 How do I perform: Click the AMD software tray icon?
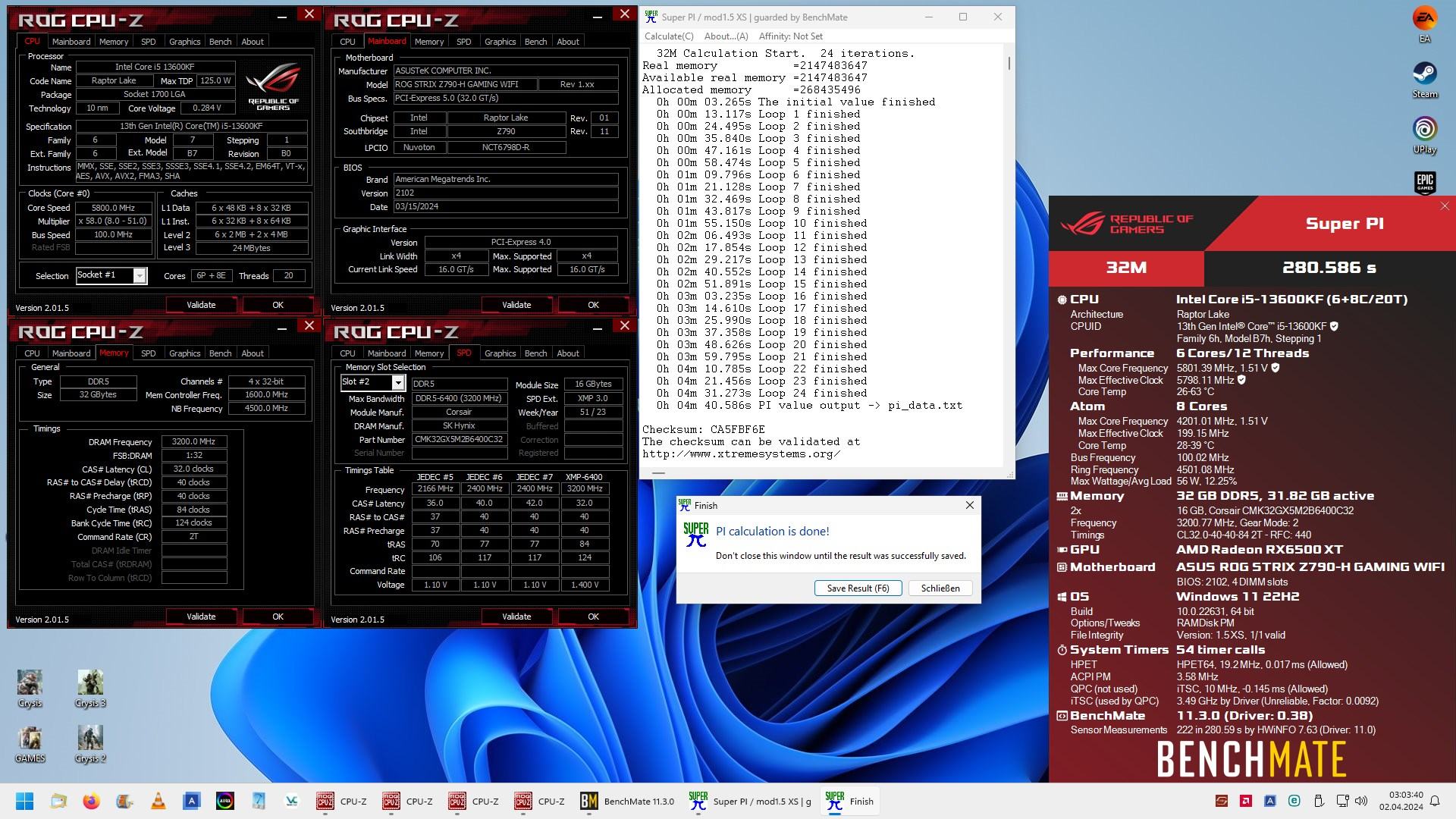pos(1245,801)
